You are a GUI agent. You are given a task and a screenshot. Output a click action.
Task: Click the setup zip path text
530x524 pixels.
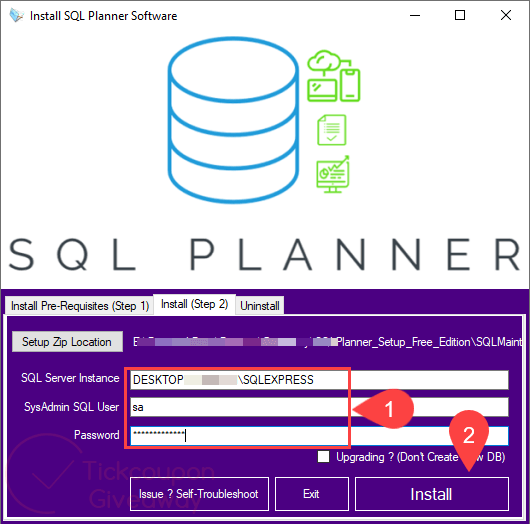tap(327, 342)
